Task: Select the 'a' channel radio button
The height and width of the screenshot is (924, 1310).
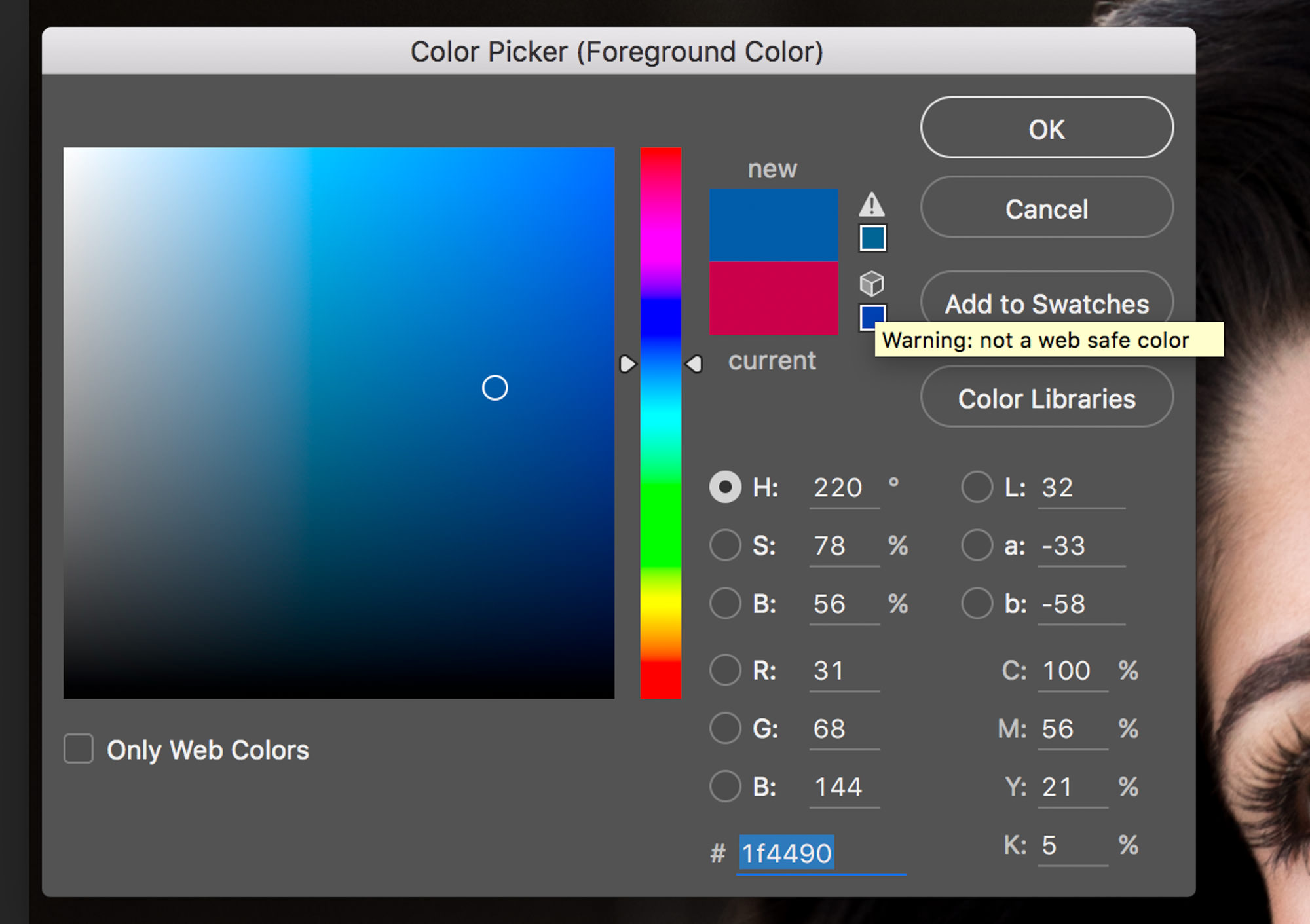Action: (x=977, y=545)
